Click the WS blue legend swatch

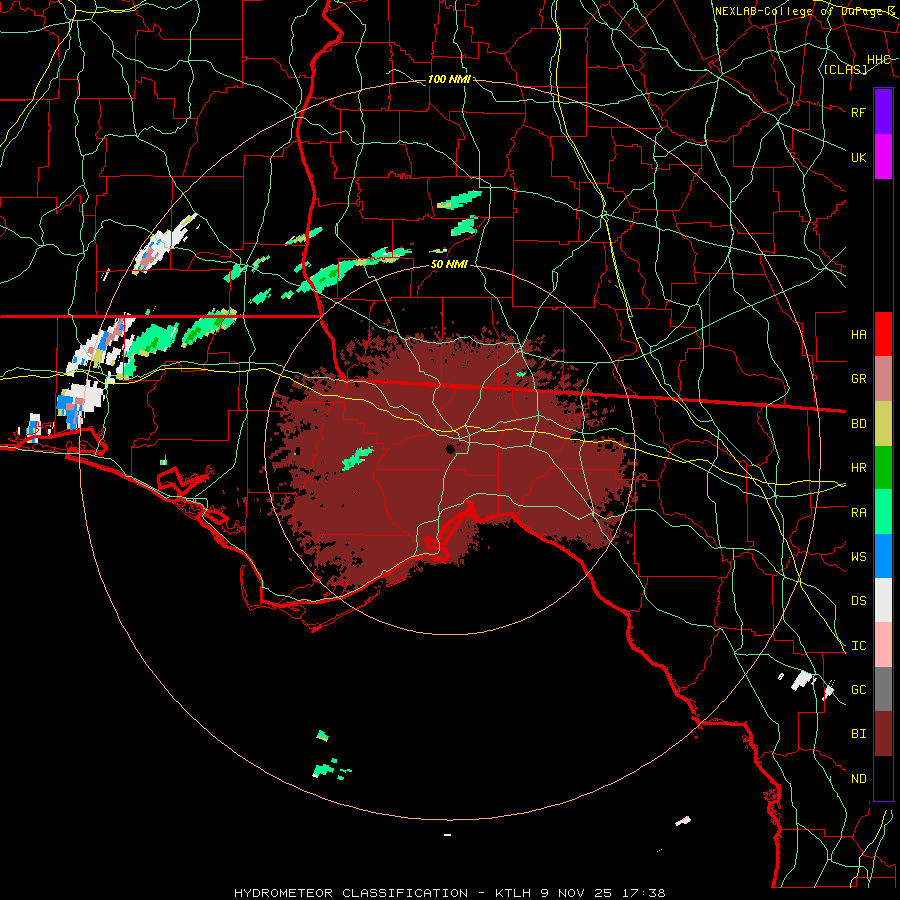(x=883, y=556)
